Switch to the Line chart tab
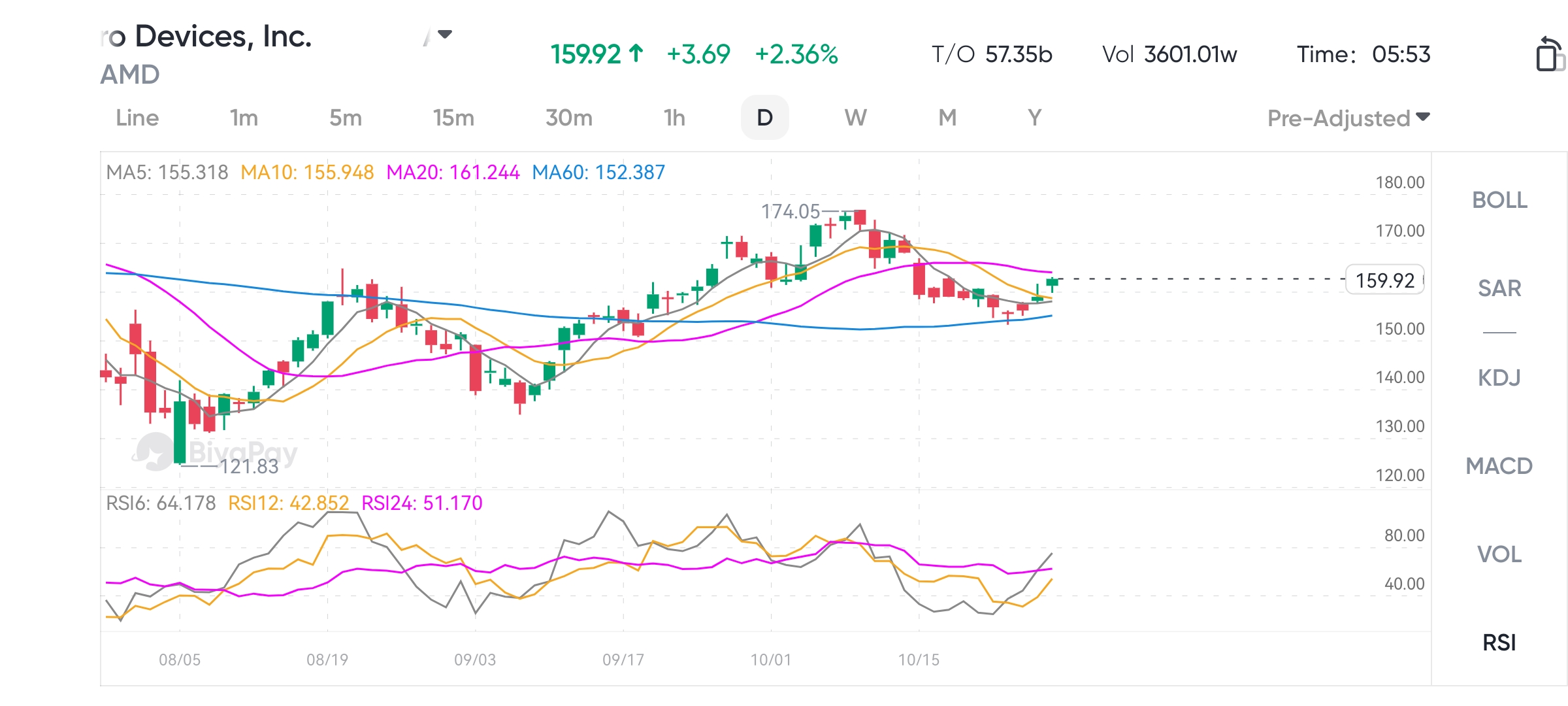The width and height of the screenshot is (1568, 706). [x=137, y=118]
